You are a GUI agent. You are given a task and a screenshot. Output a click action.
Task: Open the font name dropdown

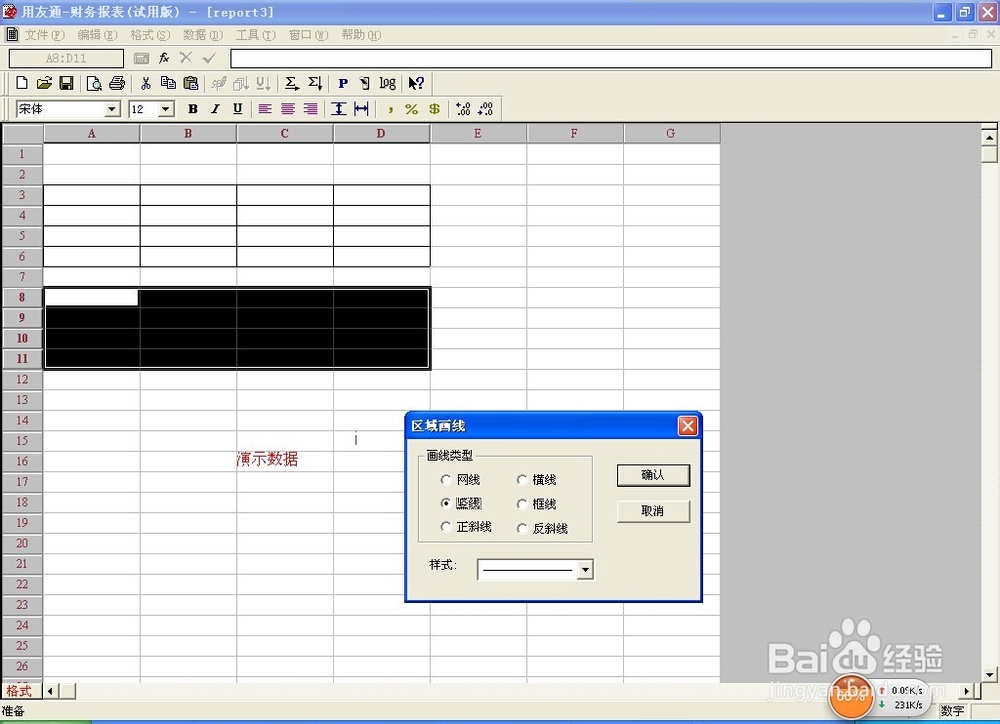(112, 108)
